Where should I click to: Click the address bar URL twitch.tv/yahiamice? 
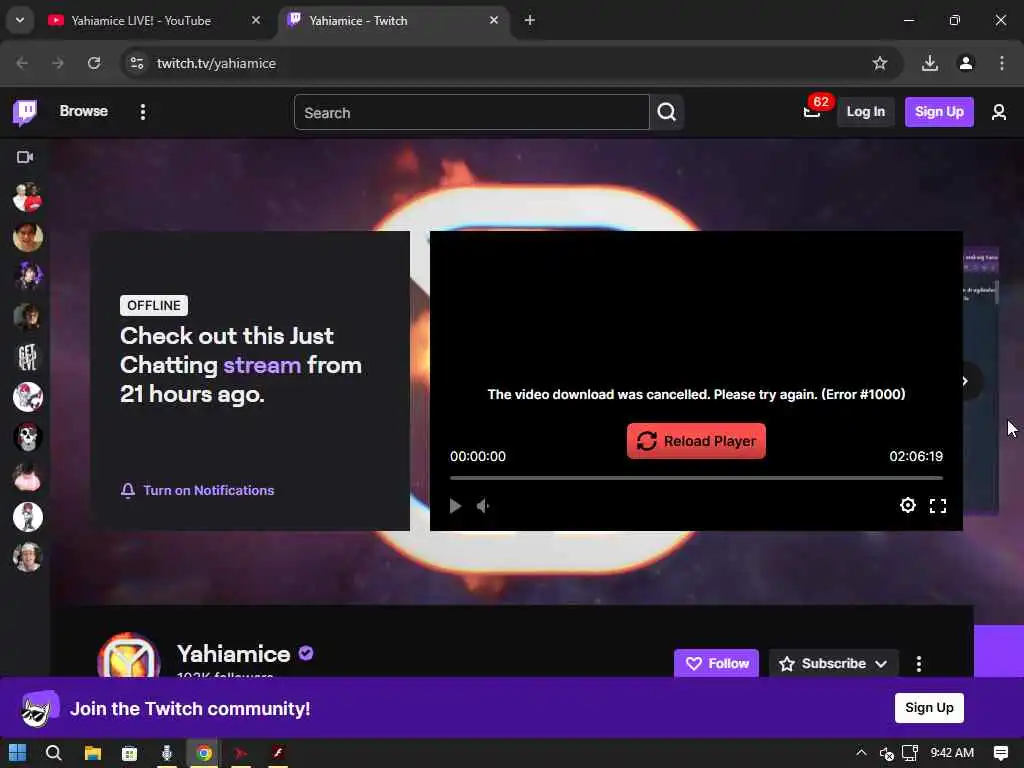[x=216, y=63]
